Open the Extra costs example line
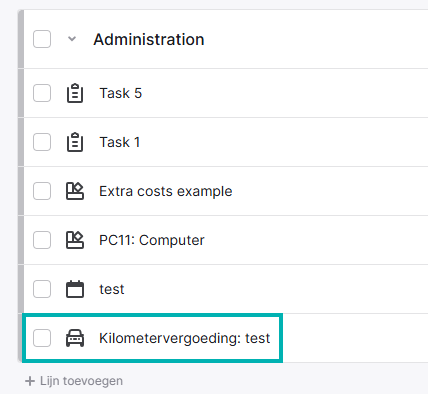Screen dimensions: 428x394 166,191
